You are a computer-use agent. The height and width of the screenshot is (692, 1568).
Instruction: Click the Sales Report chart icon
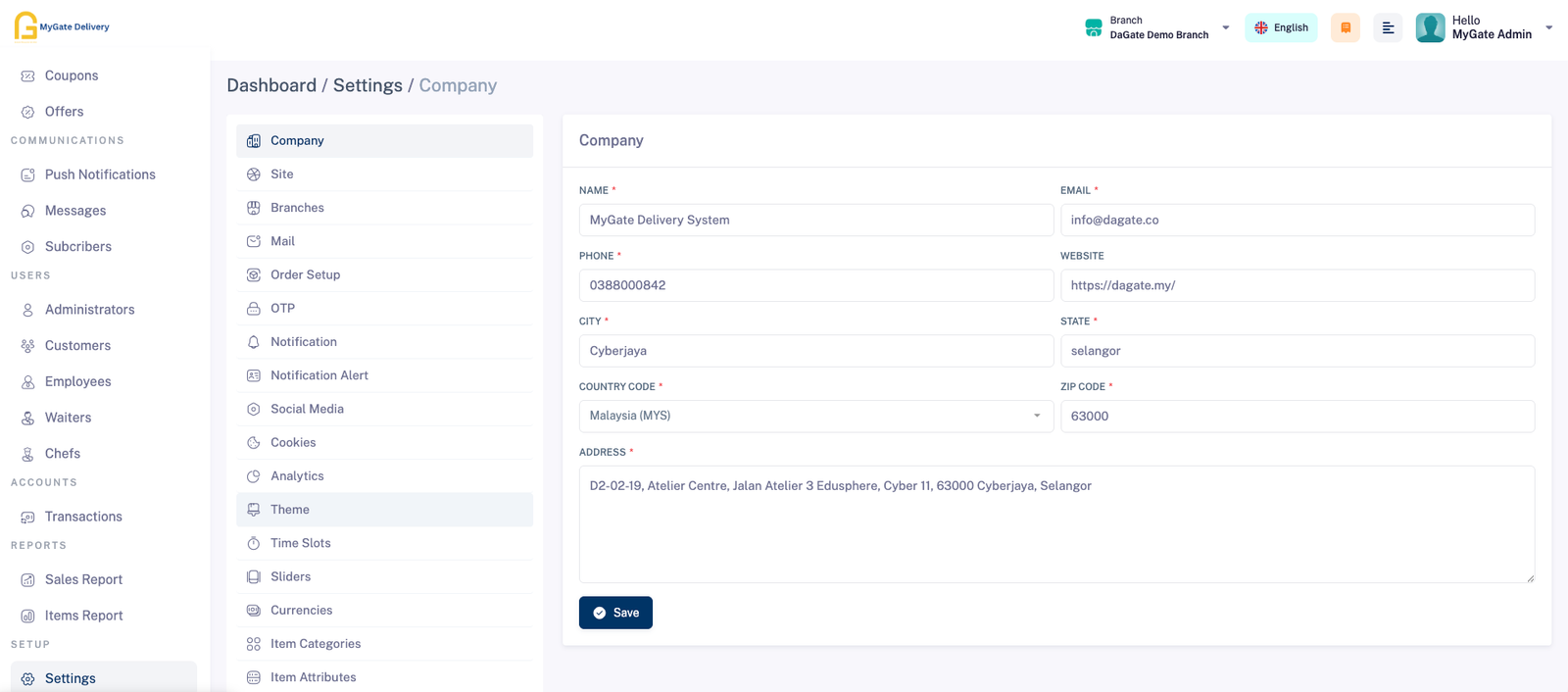coord(27,580)
